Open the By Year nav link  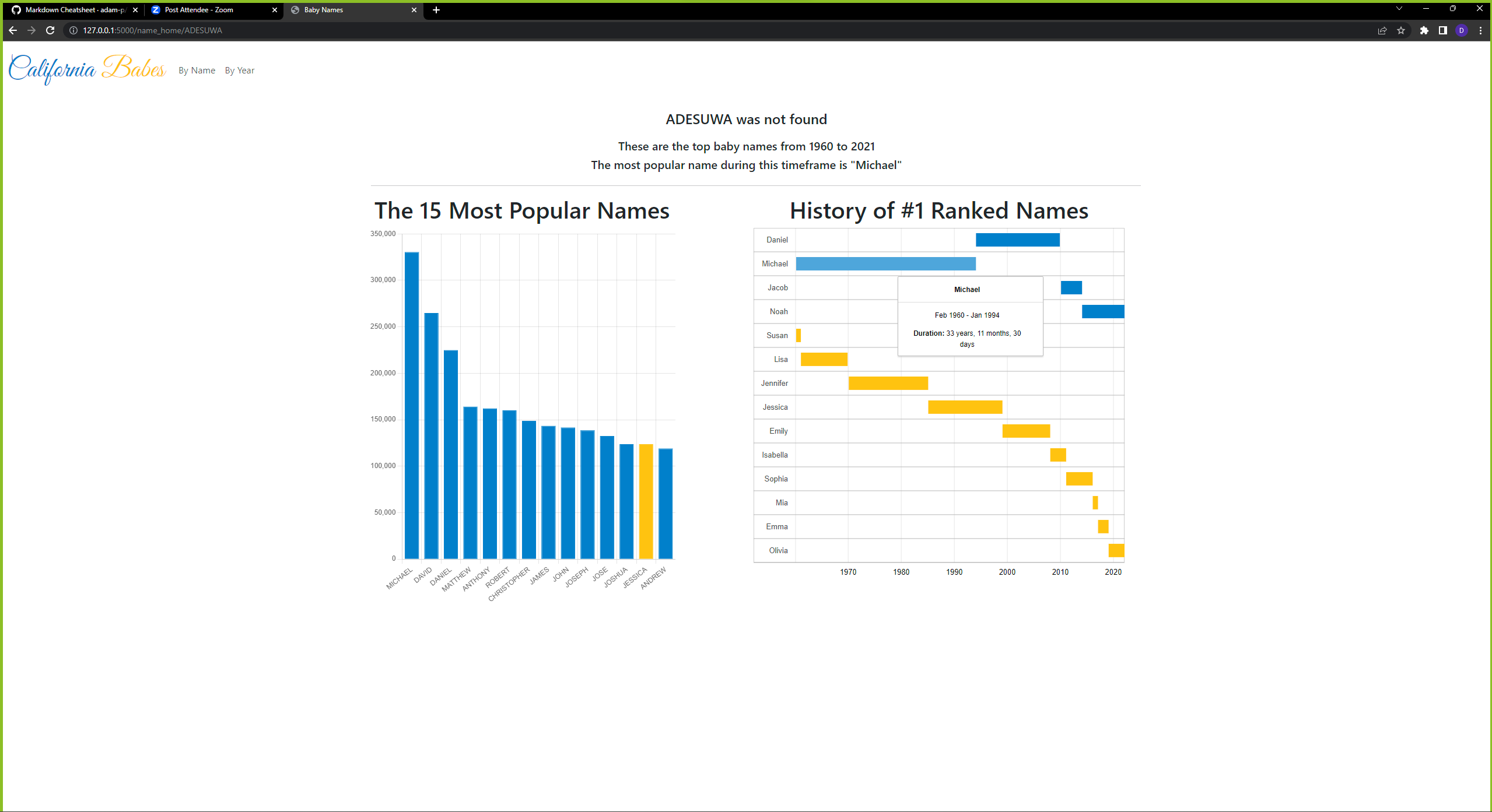click(x=240, y=71)
